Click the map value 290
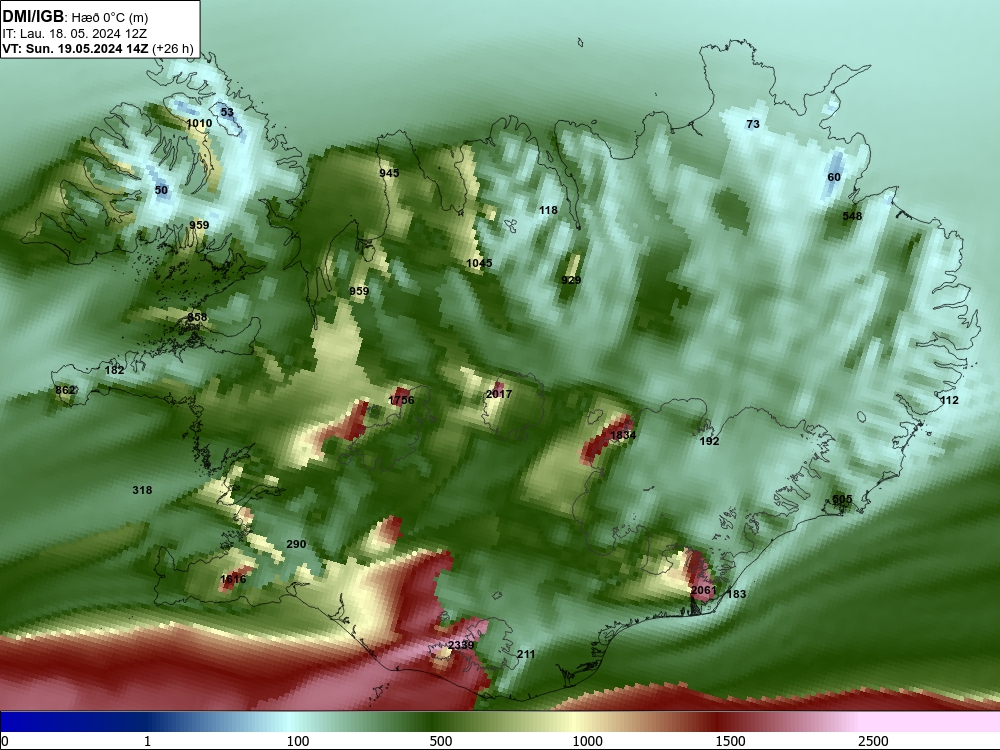This screenshot has width=1000, height=750. [296, 544]
